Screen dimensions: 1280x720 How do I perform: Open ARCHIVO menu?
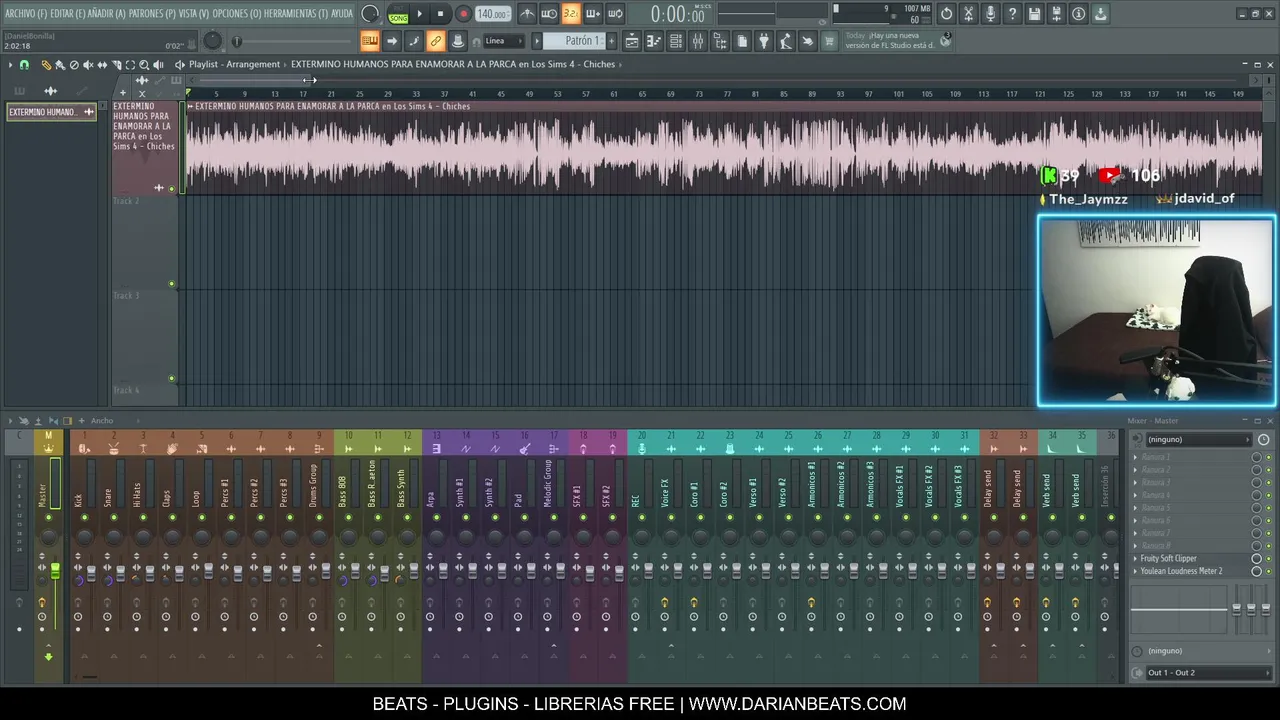[25, 14]
